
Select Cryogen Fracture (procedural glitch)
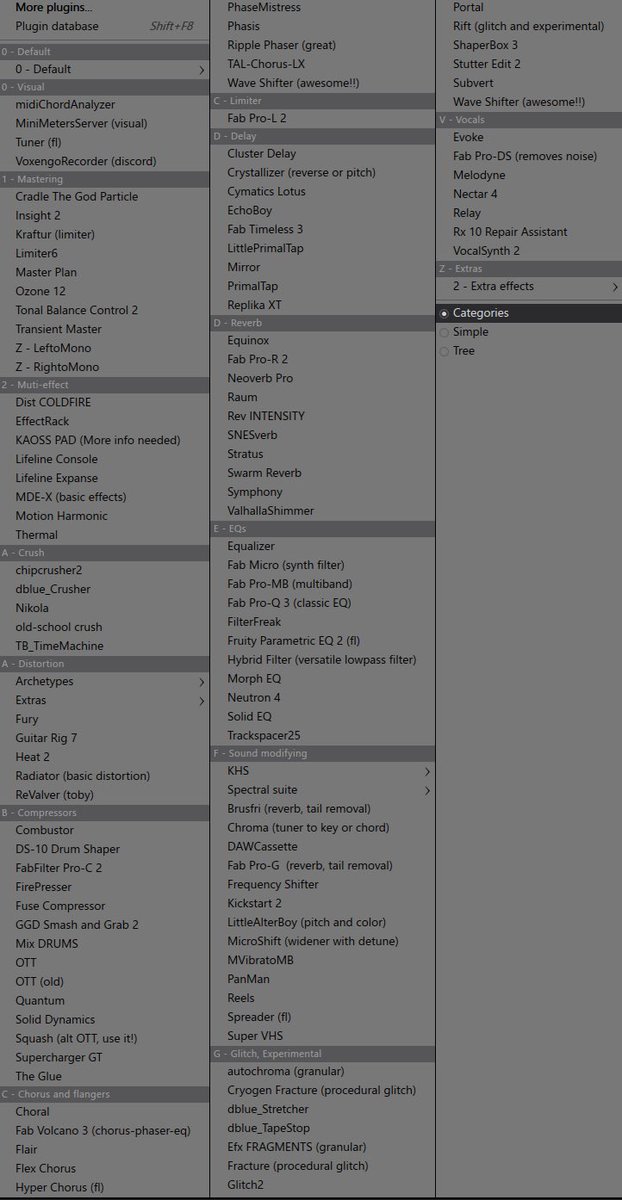point(323,1091)
